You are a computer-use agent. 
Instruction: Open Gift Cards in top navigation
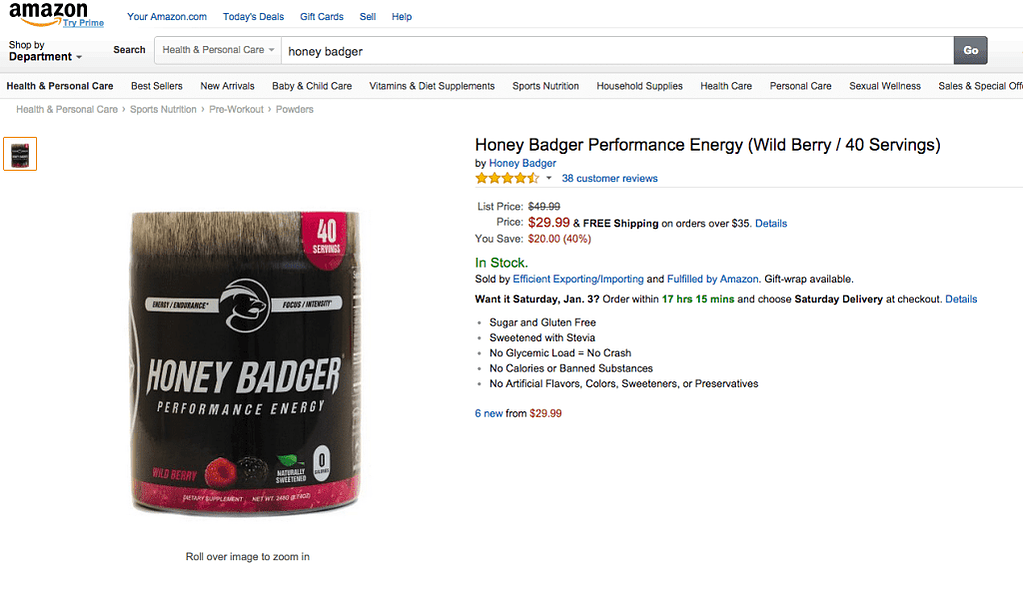click(322, 17)
